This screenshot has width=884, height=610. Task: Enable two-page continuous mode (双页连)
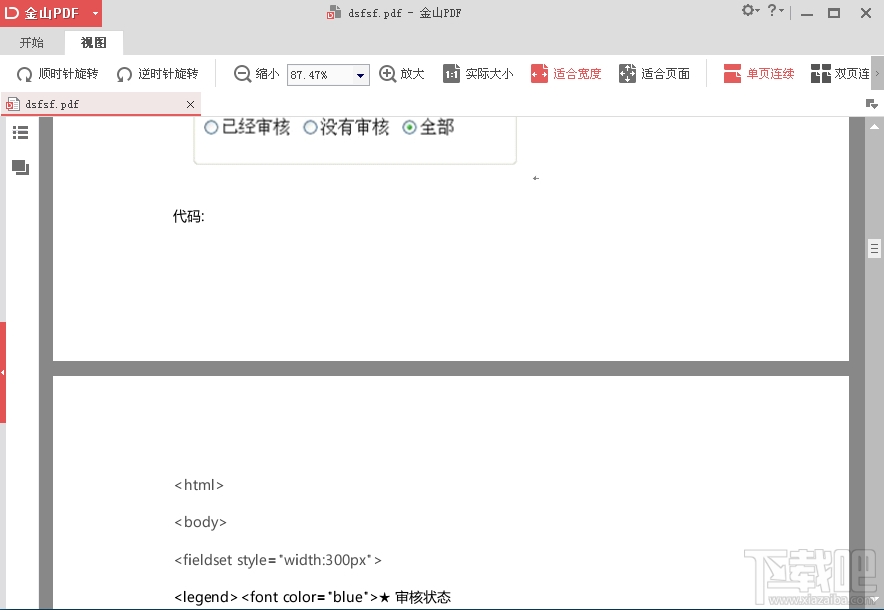[848, 73]
